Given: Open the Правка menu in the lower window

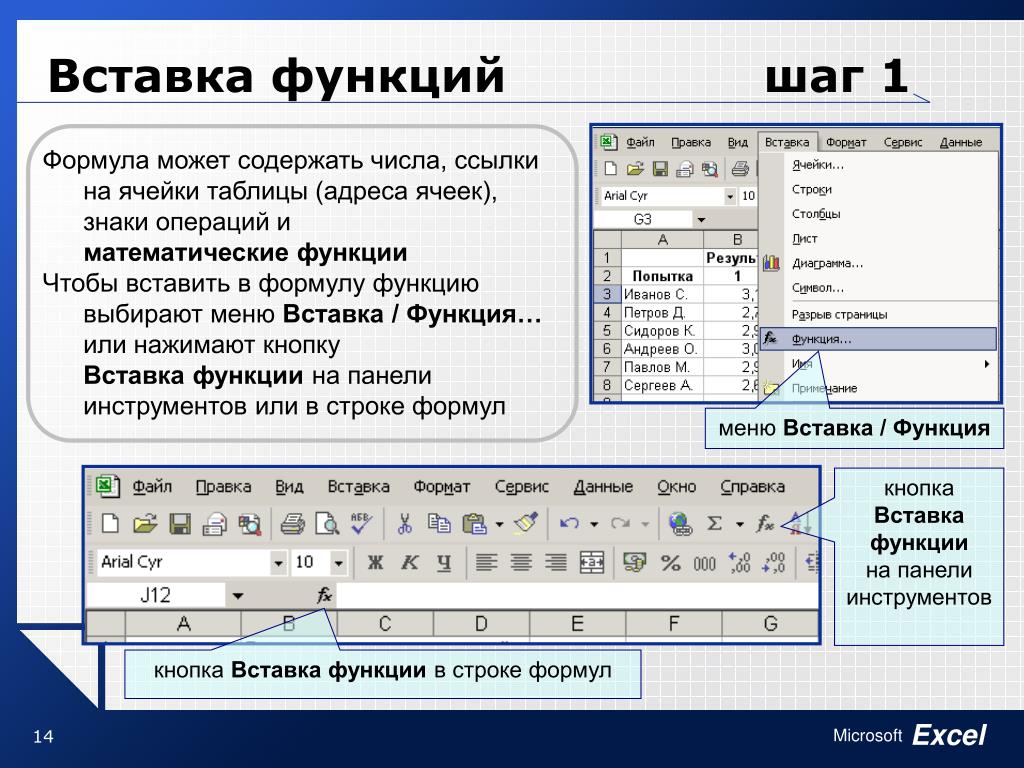Looking at the screenshot, I should [x=223, y=487].
